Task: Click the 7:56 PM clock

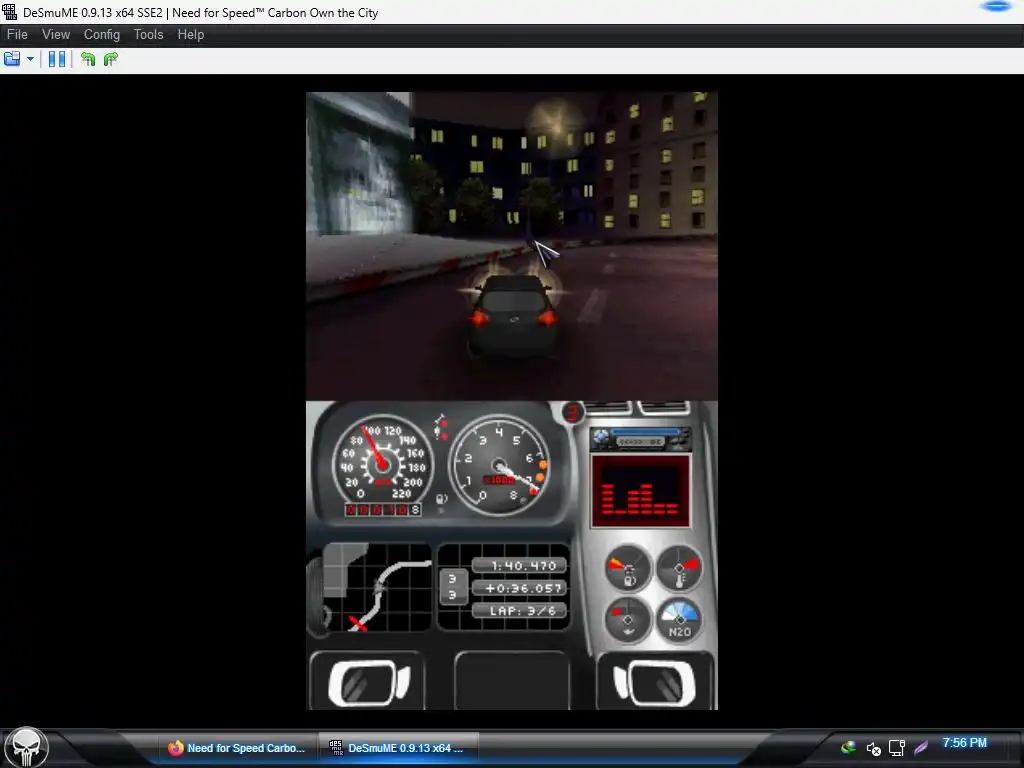Action: point(965,743)
